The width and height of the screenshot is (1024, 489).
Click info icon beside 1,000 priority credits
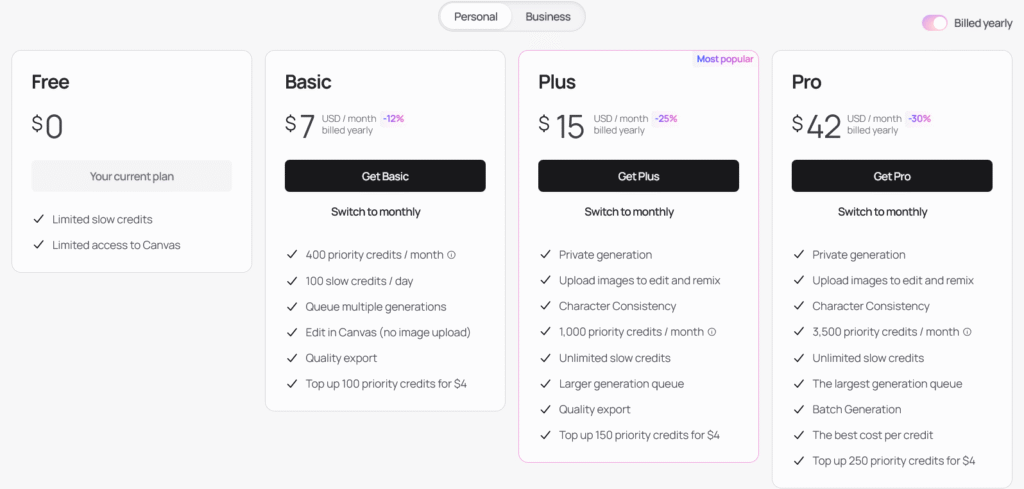pos(712,332)
